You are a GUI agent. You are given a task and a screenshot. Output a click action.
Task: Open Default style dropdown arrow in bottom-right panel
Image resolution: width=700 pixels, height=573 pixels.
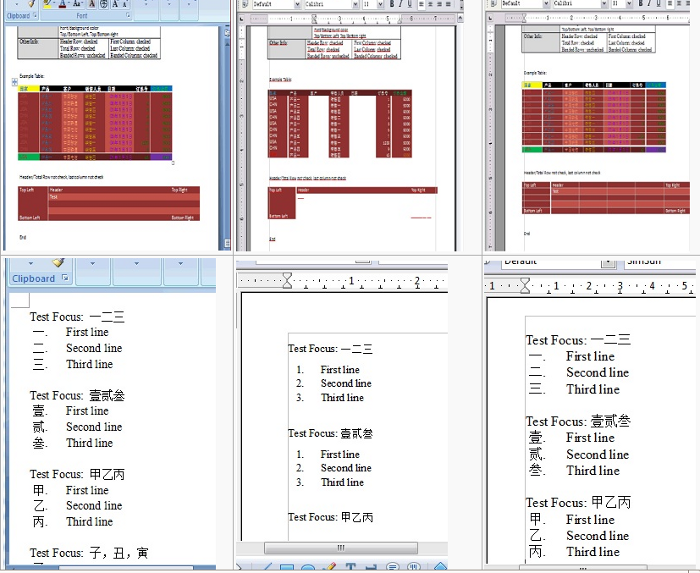tap(608, 262)
